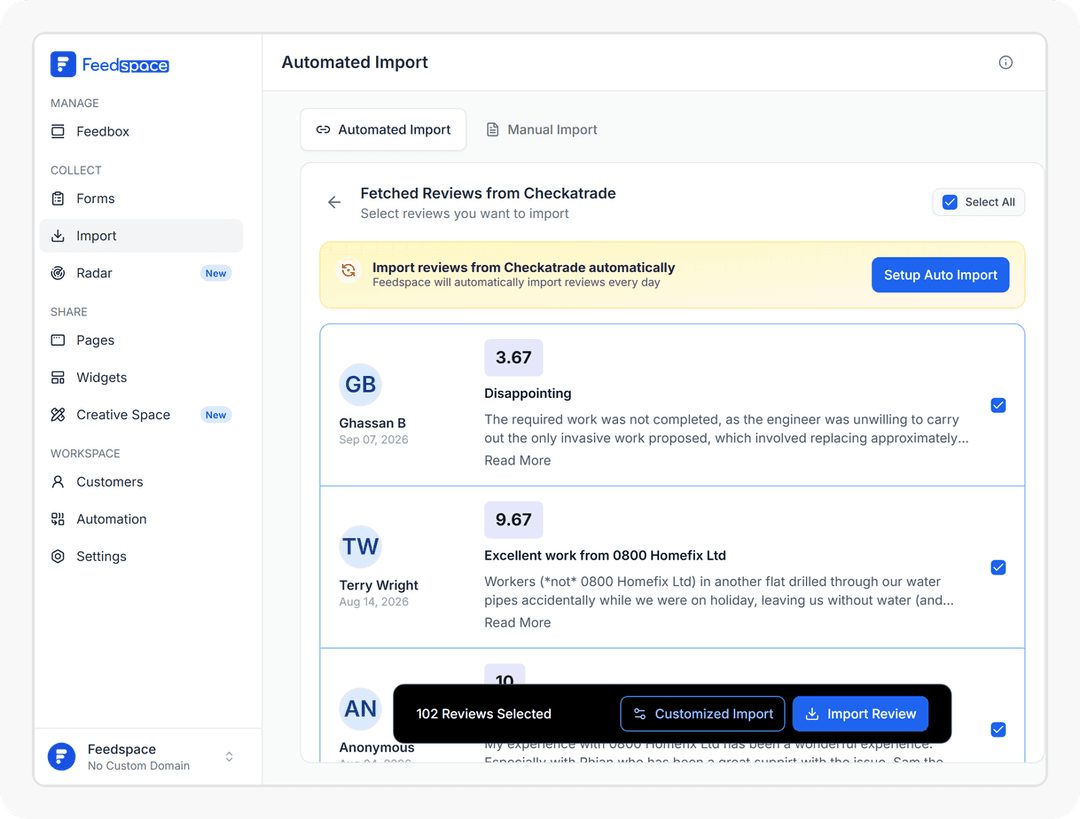Uncheck the Anonymous review checkbox
The height and width of the screenshot is (819, 1080).
[998, 729]
